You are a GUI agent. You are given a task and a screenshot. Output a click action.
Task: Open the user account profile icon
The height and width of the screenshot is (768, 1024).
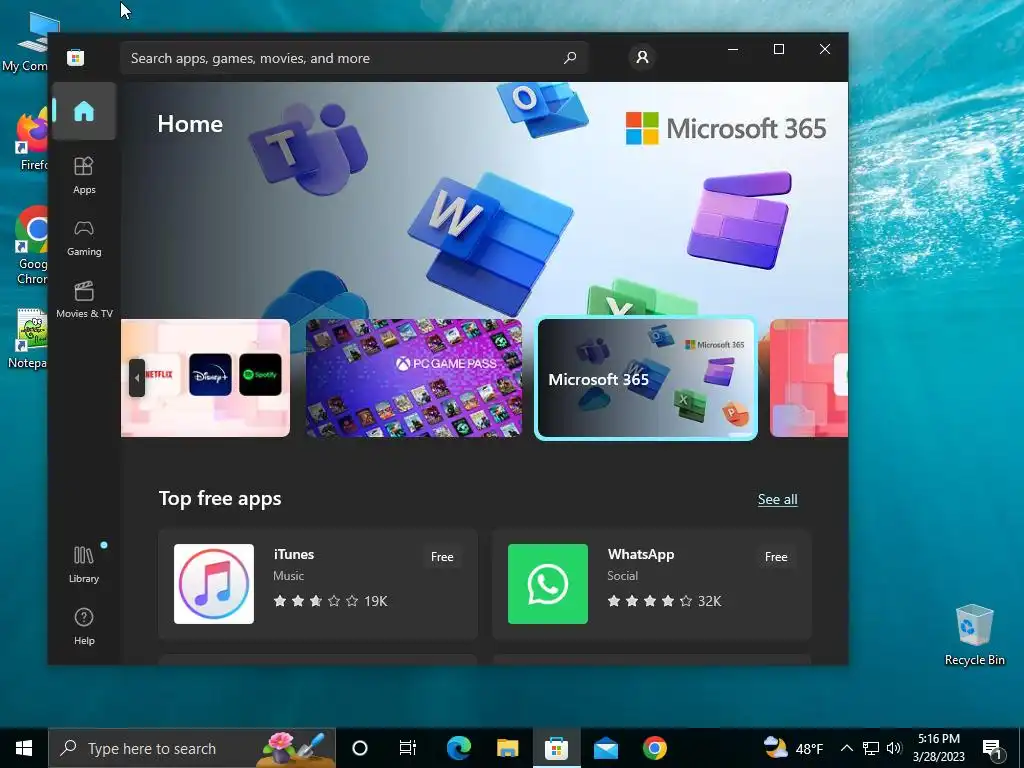[x=643, y=57]
